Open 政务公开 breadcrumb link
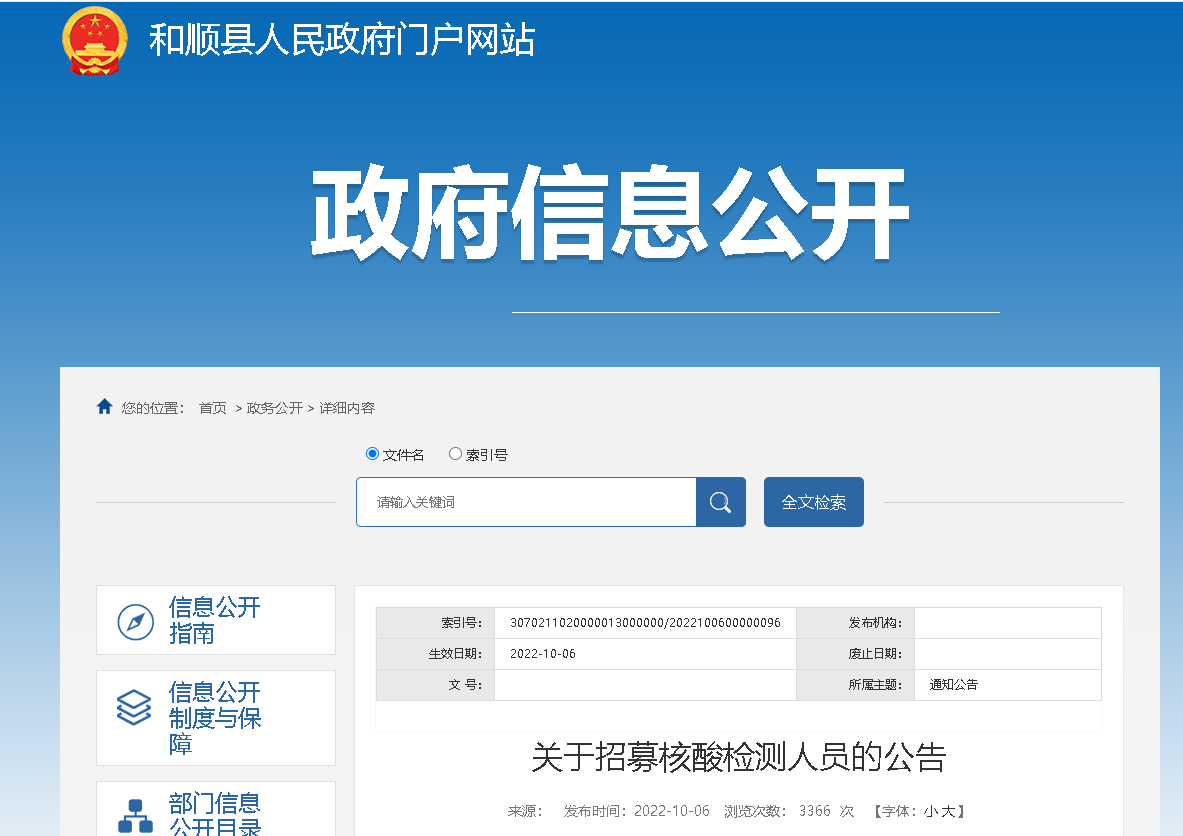The height and width of the screenshot is (836, 1183). pyautogui.click(x=275, y=408)
